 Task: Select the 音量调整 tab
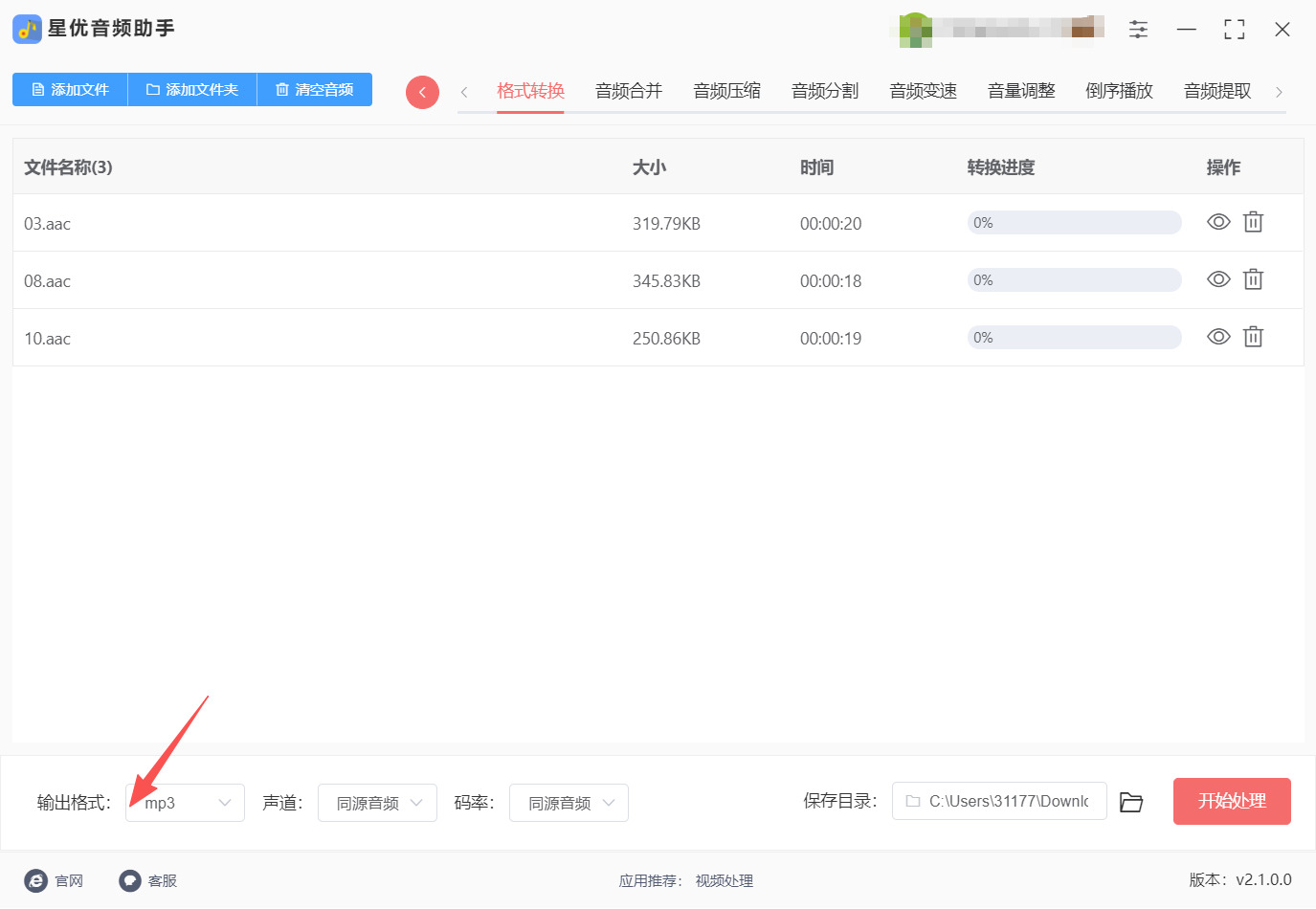pos(1021,91)
